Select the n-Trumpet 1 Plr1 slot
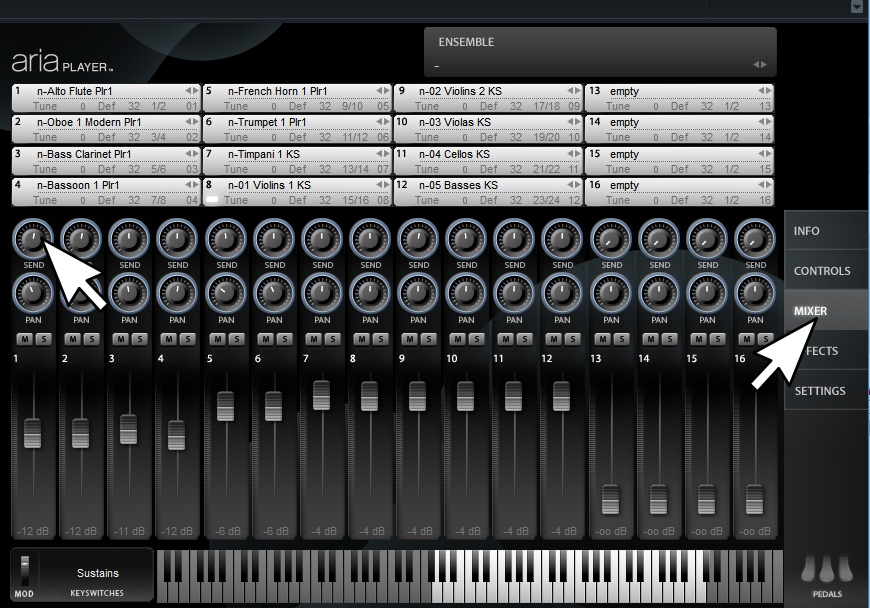 pos(297,129)
